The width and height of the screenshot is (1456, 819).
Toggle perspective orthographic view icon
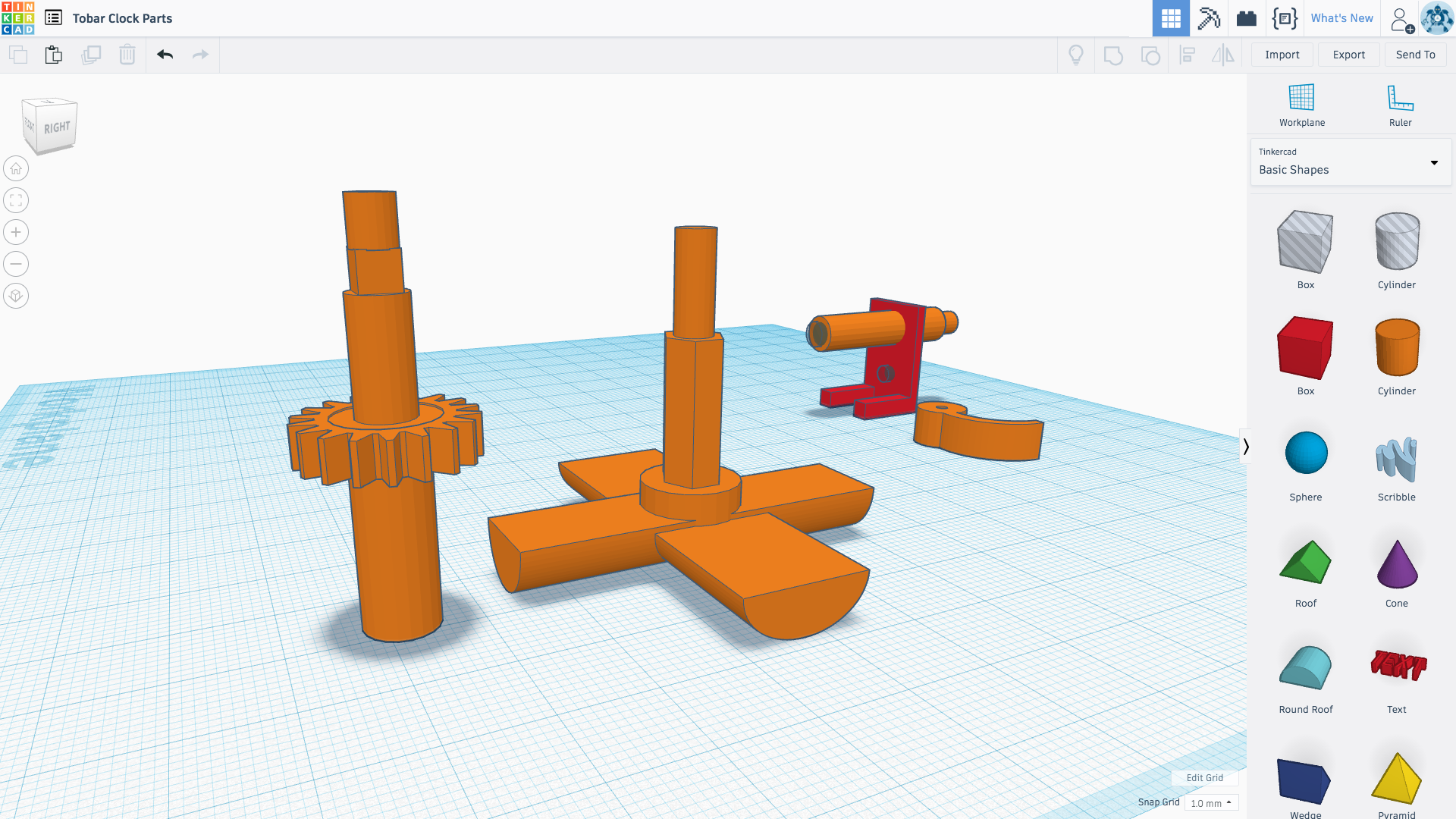pos(16,296)
